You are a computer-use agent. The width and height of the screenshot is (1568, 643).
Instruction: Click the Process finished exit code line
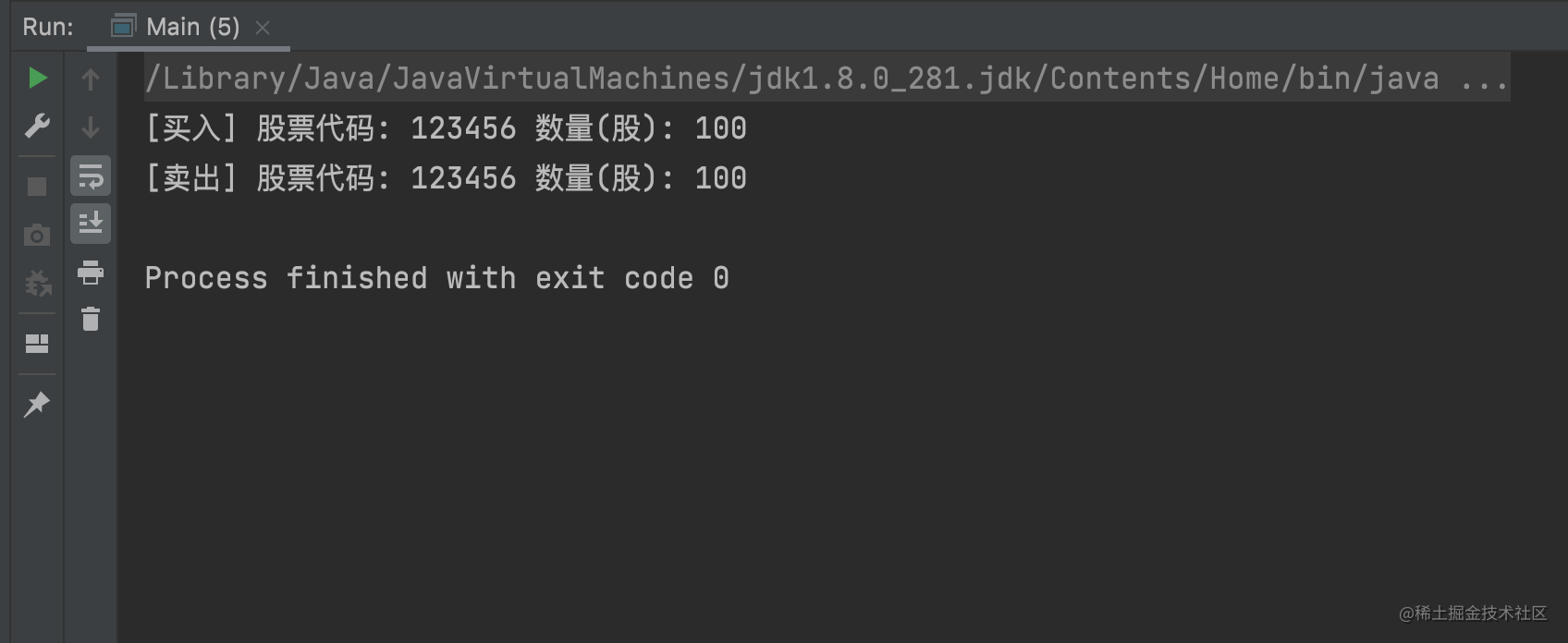pos(436,277)
